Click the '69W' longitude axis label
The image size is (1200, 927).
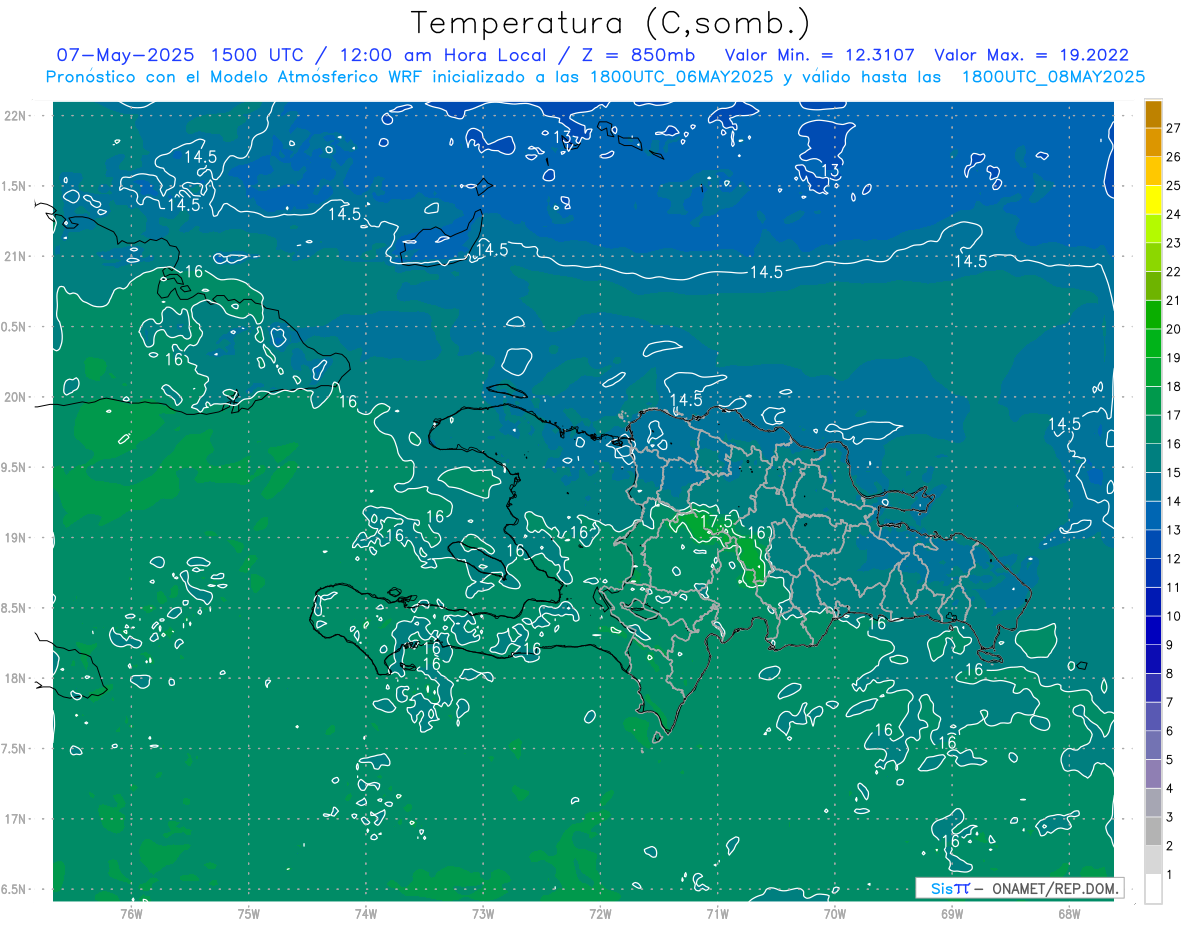point(951,913)
